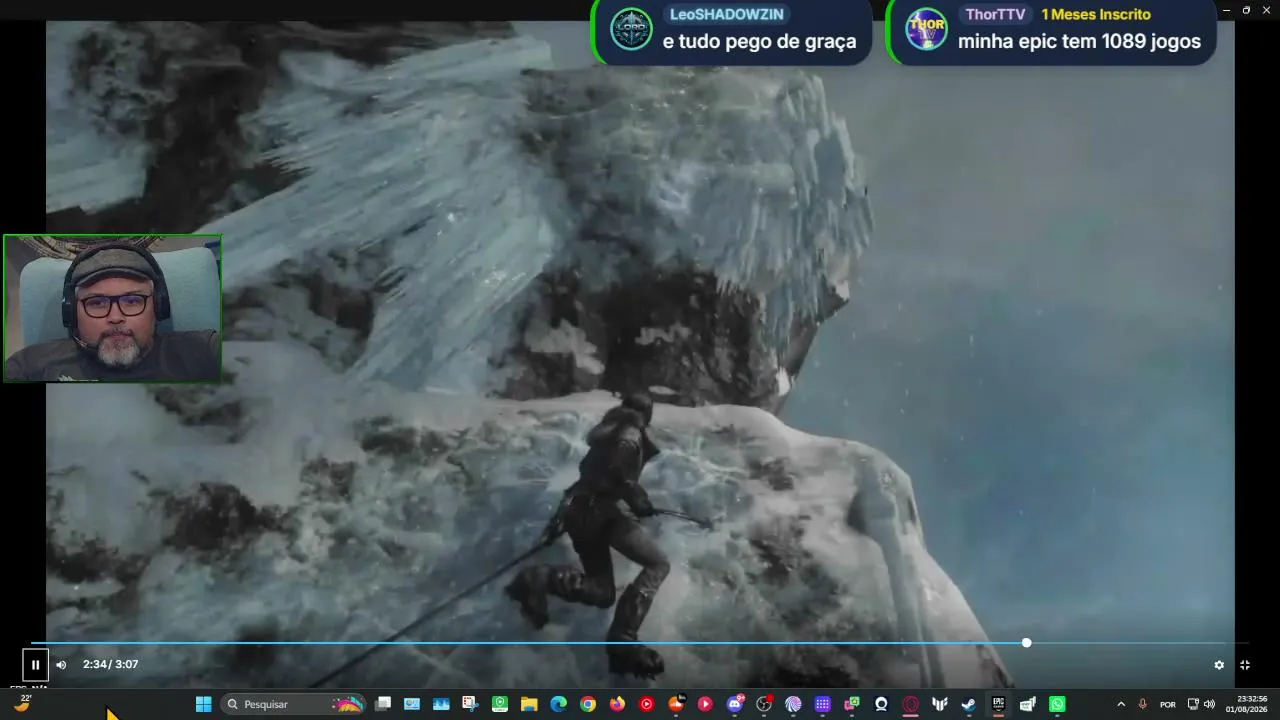Screen dimensions: 1280x720
Task: Launch Firefox from the taskbar
Action: coord(617,704)
